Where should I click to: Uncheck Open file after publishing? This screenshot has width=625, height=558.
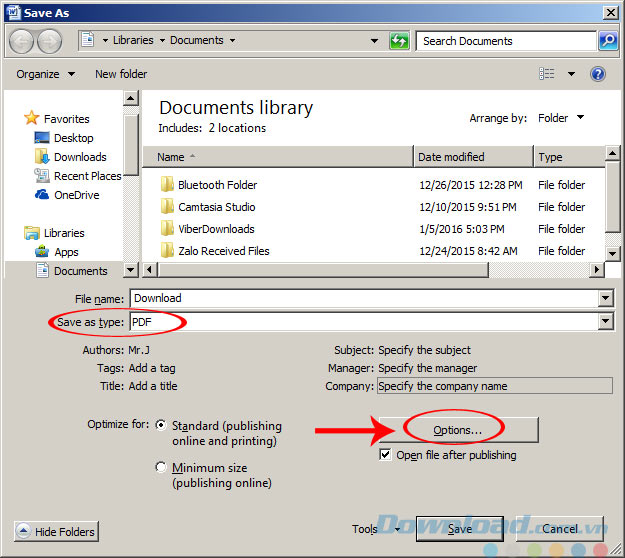385,455
